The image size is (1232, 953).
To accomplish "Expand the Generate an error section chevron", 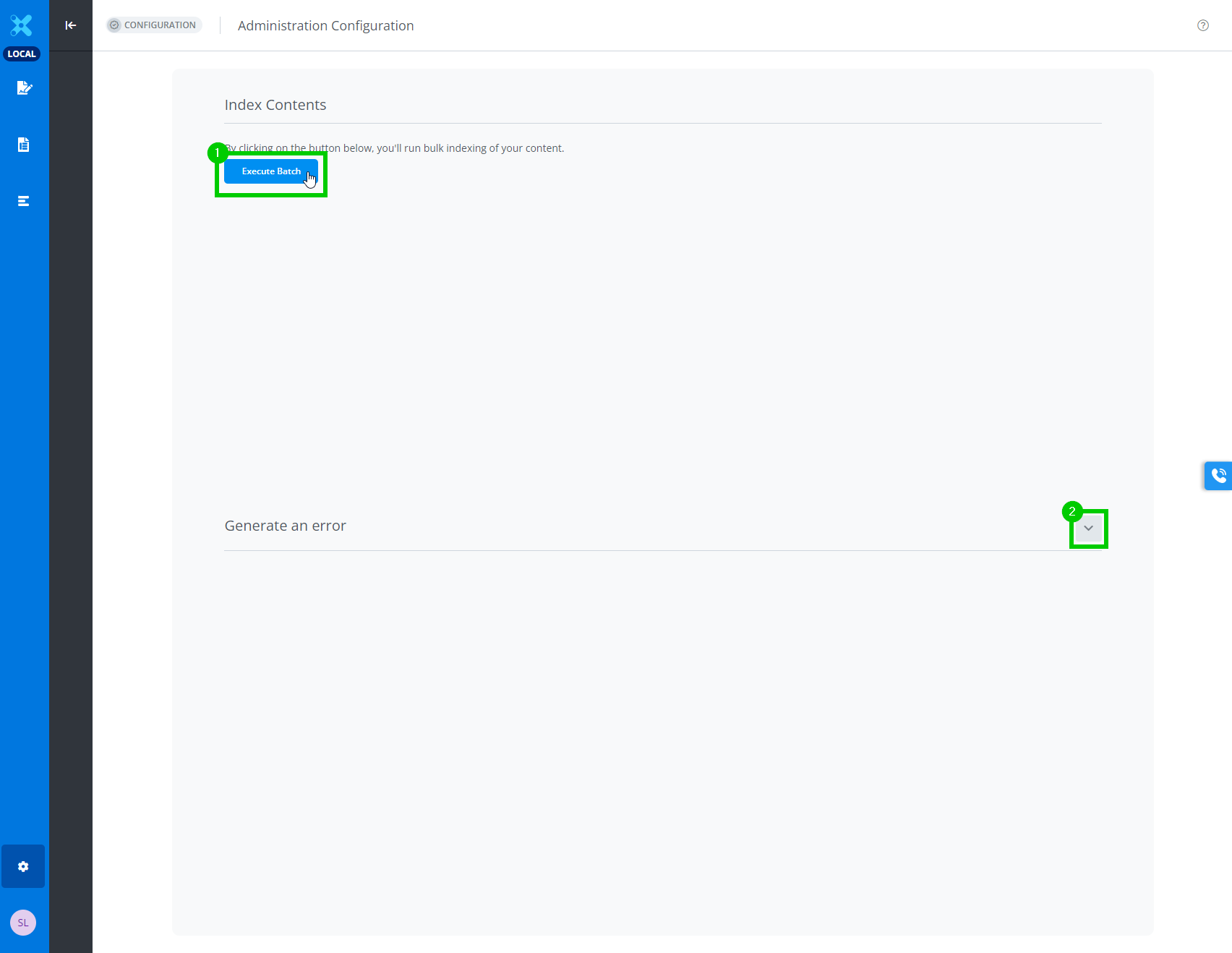I will pos(1088,528).
